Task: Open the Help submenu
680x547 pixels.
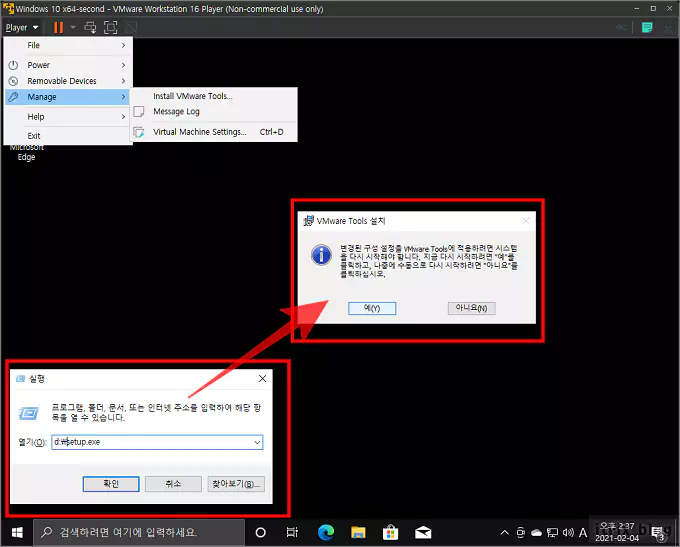Action: [68, 117]
